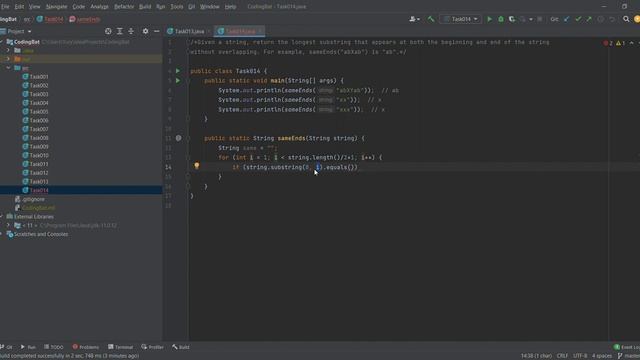Collapse the CodingBat project root
Screen dimensions: 640x360
point(2,42)
